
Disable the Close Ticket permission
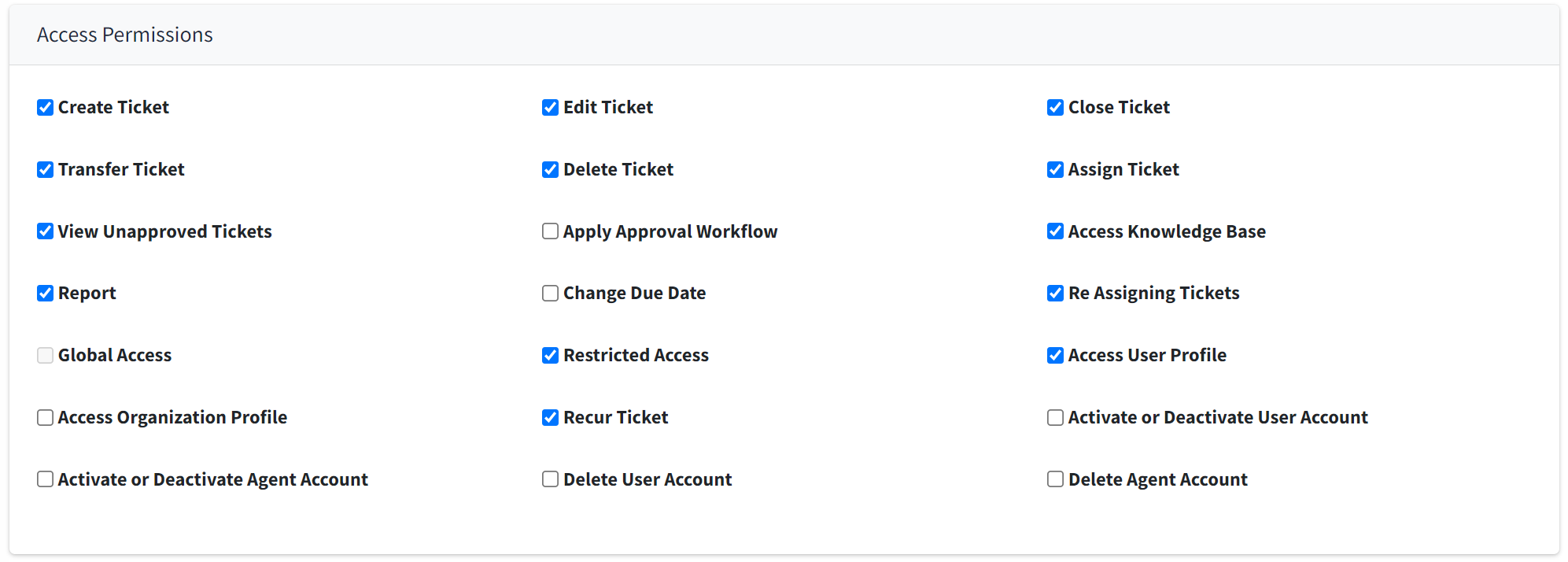(x=1056, y=108)
